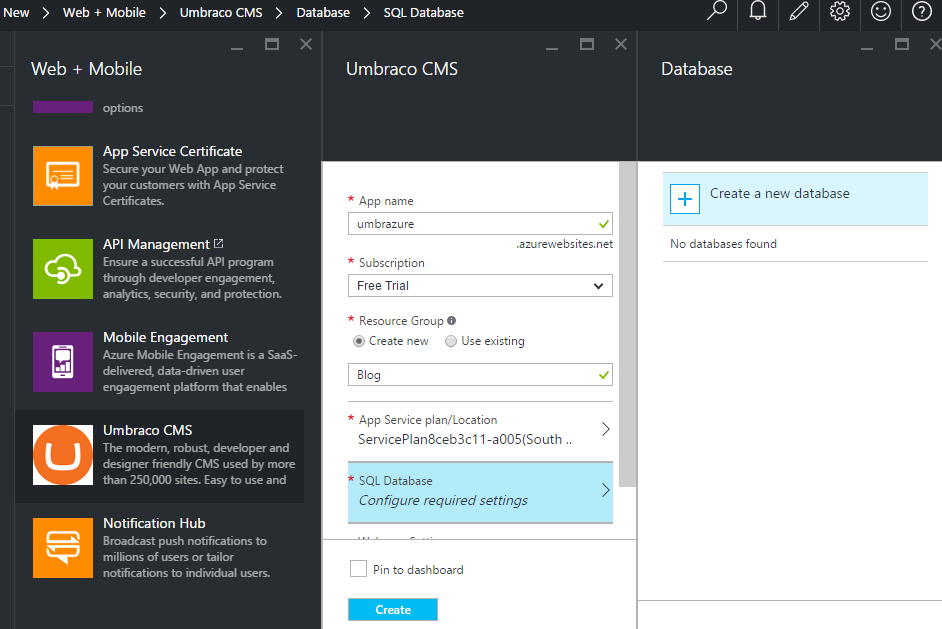
Task: Open the Subscription Free Trial dropdown
Action: (x=481, y=285)
